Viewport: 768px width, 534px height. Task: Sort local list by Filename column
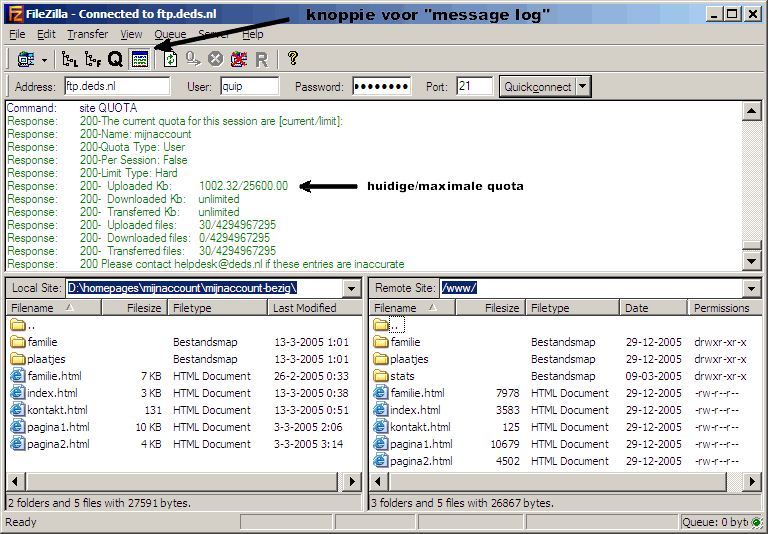point(54,308)
